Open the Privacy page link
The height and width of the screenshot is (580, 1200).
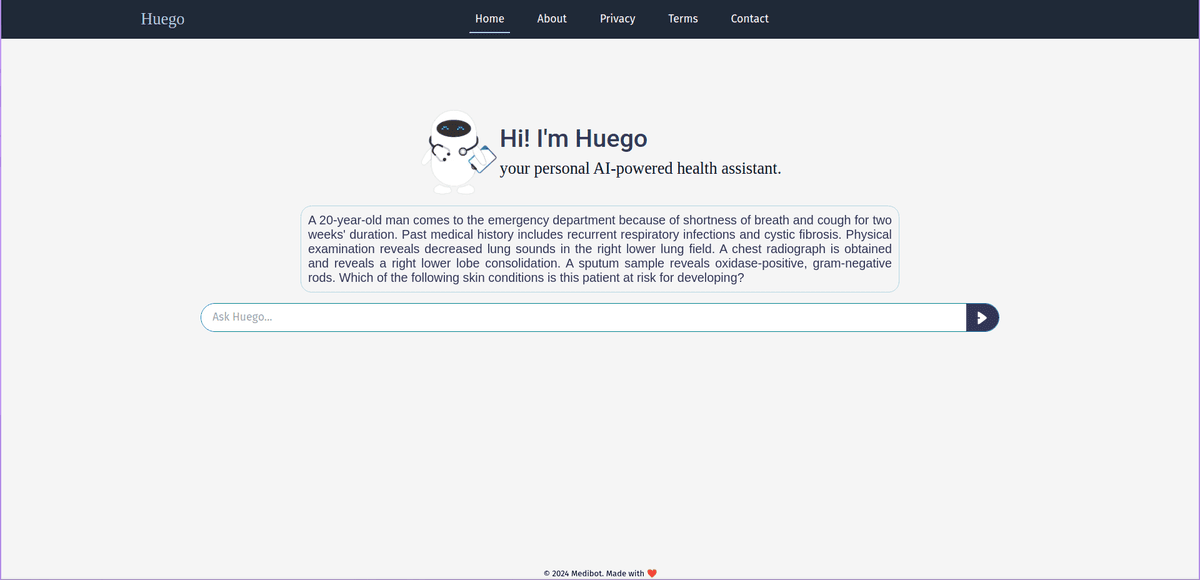617,19
